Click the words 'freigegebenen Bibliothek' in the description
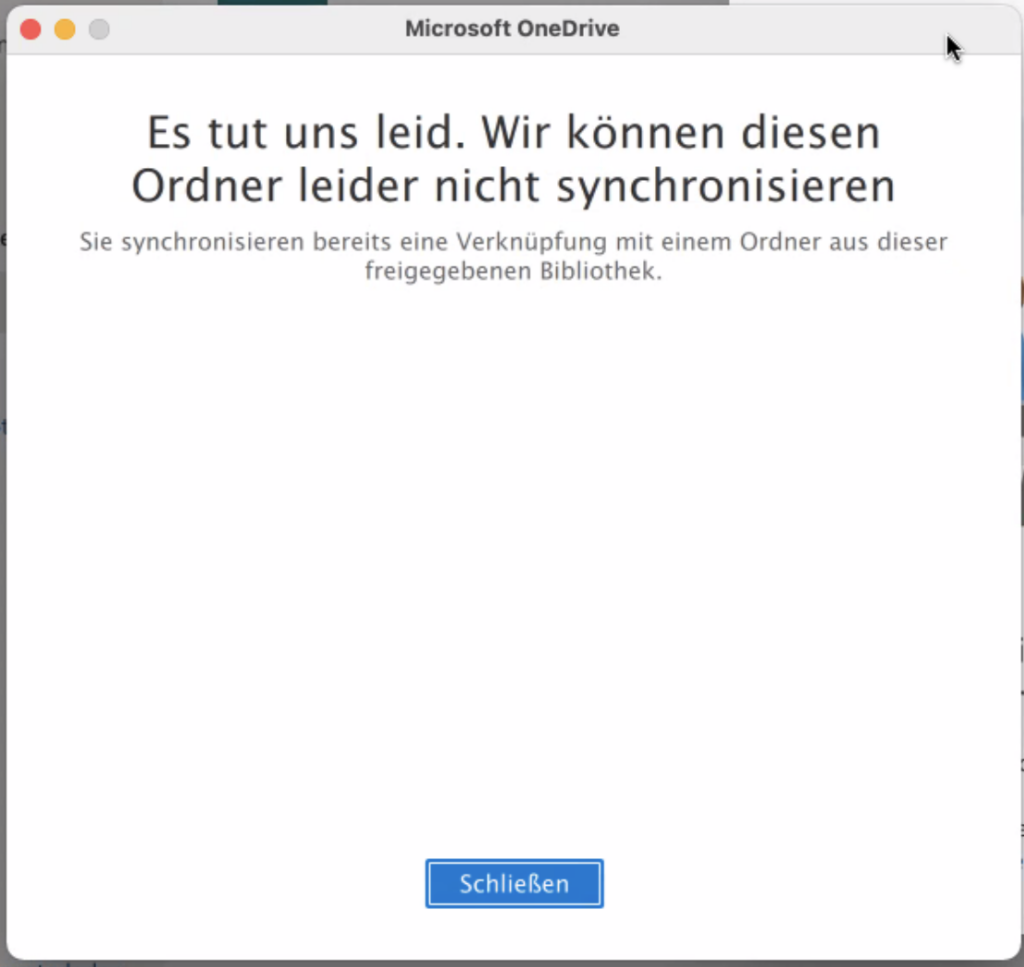1024x967 pixels. coord(512,271)
